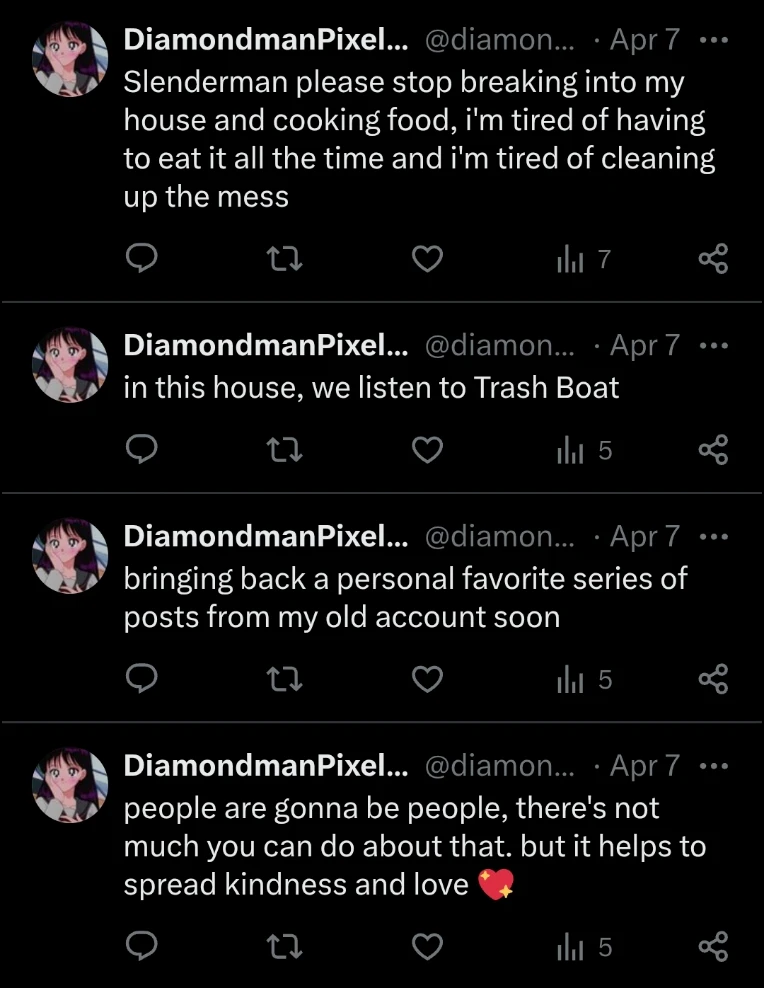The height and width of the screenshot is (988, 764).
Task: Reply to the Slenderman tweet
Action: (142, 260)
